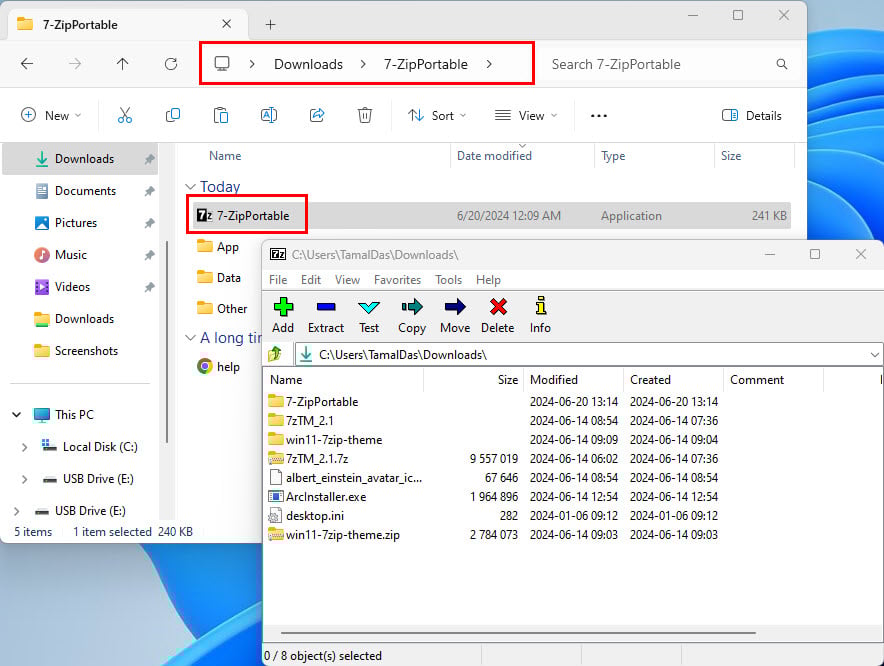Click the Move icon in 7-Zip toolbar
Viewport: 884px width, 666px height.
[x=455, y=308]
